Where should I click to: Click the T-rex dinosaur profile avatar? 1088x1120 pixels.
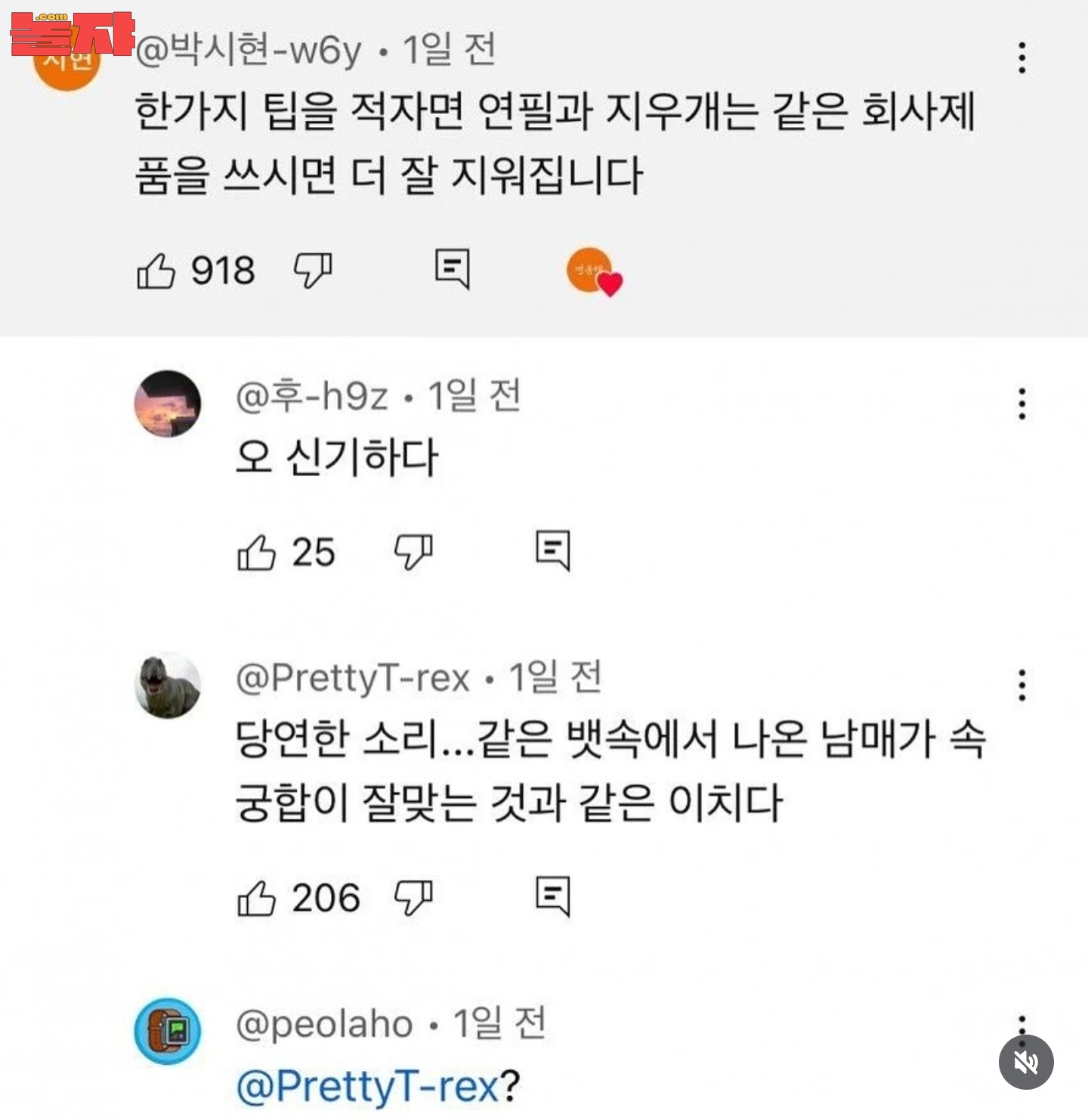point(168,685)
